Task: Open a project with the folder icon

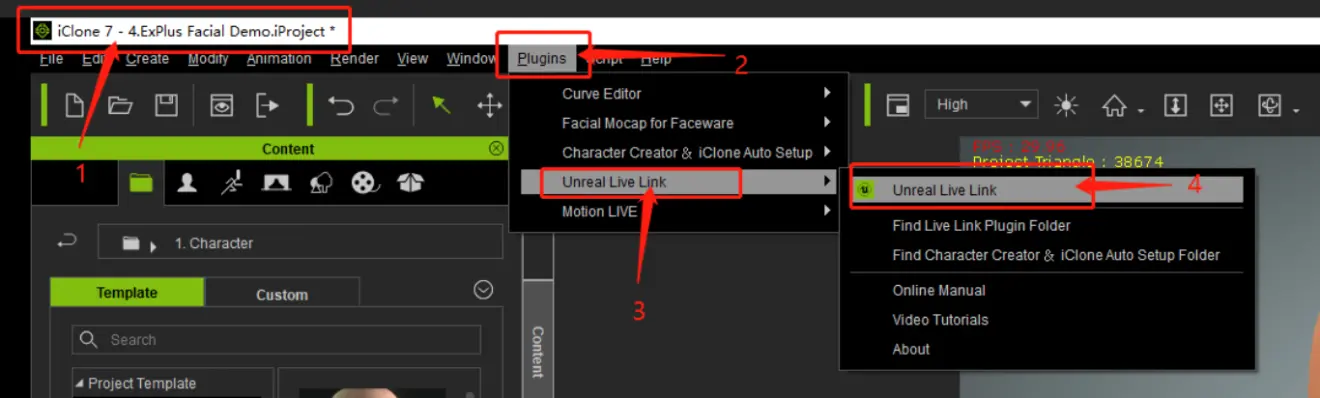Action: tap(120, 105)
